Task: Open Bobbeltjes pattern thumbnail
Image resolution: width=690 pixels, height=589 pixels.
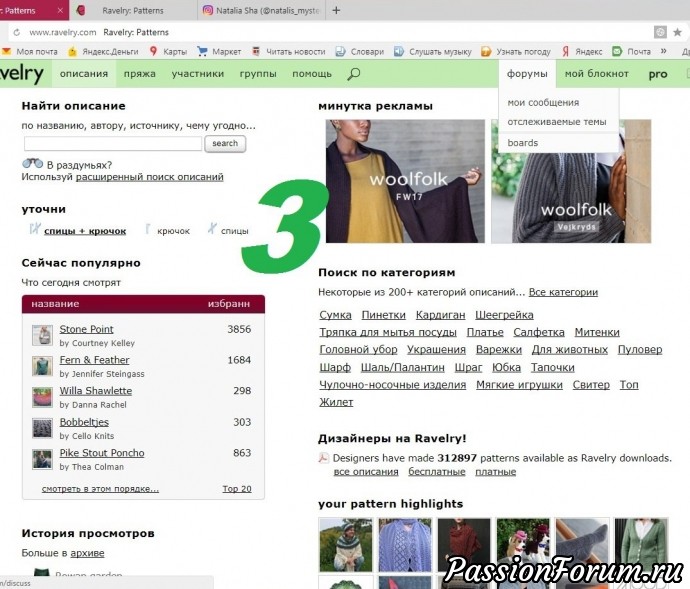Action: click(42, 428)
